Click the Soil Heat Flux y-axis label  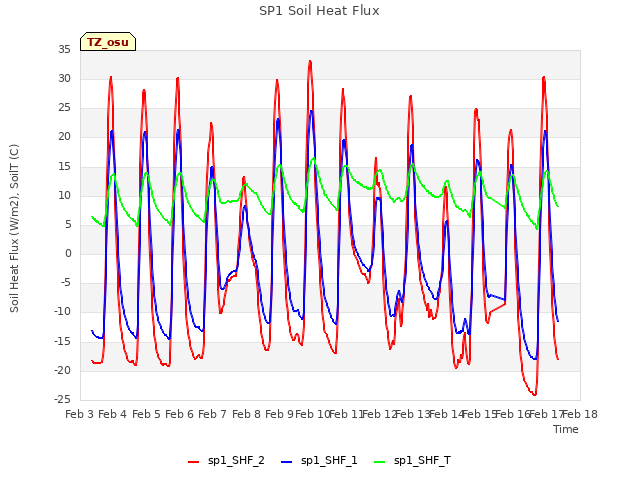coord(14,228)
